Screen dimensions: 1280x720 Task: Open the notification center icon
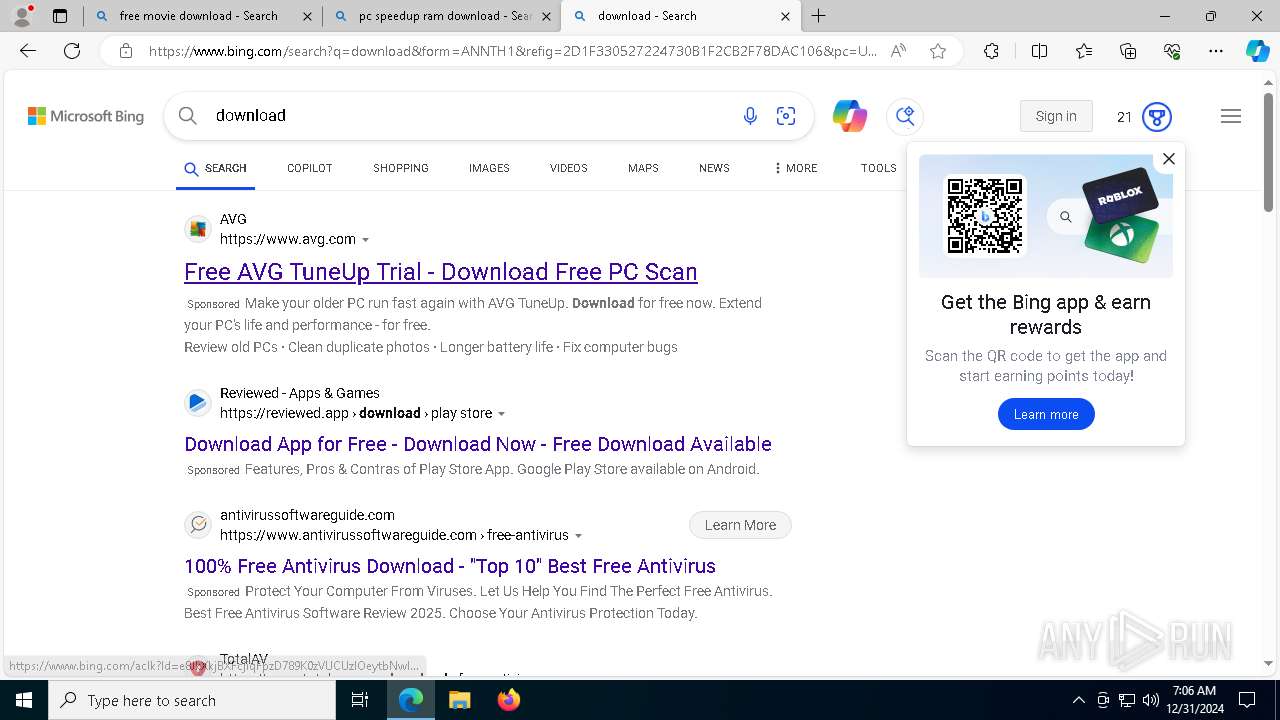pos(1247,700)
